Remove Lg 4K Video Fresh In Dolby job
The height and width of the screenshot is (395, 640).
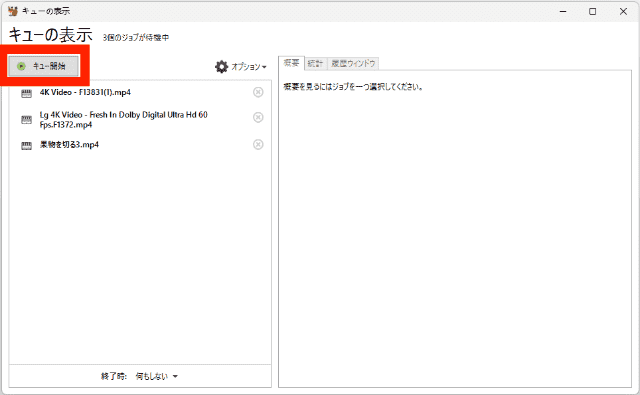(x=258, y=118)
